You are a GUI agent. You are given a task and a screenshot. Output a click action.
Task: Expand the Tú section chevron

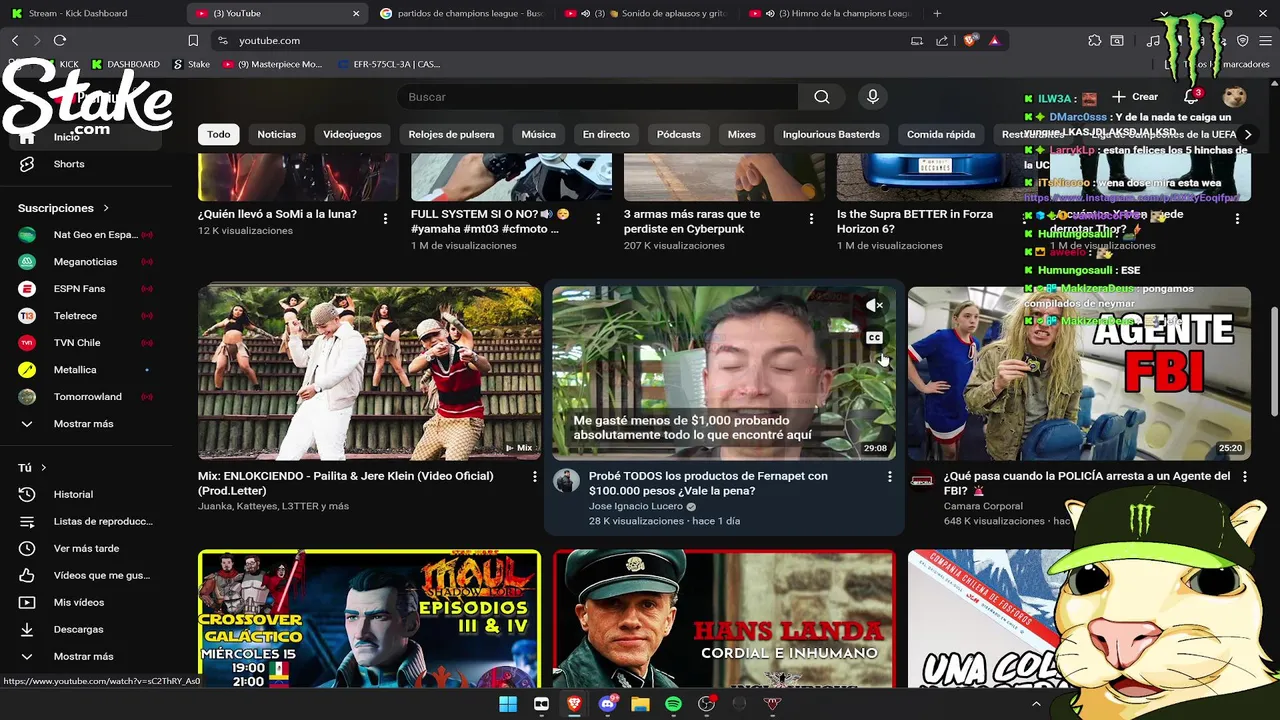coord(44,468)
